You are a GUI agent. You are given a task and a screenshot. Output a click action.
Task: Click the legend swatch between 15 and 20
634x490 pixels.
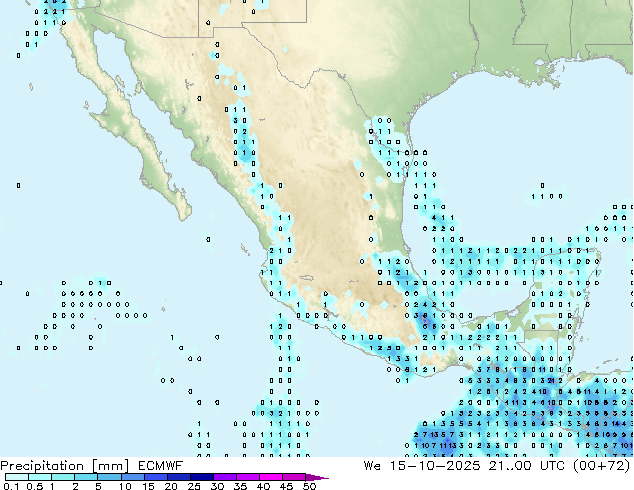[155, 477]
